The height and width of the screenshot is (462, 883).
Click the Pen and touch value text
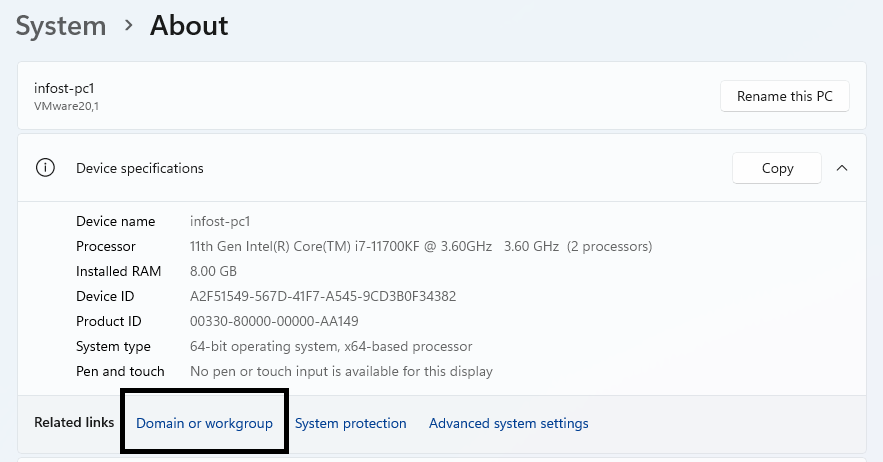341,371
